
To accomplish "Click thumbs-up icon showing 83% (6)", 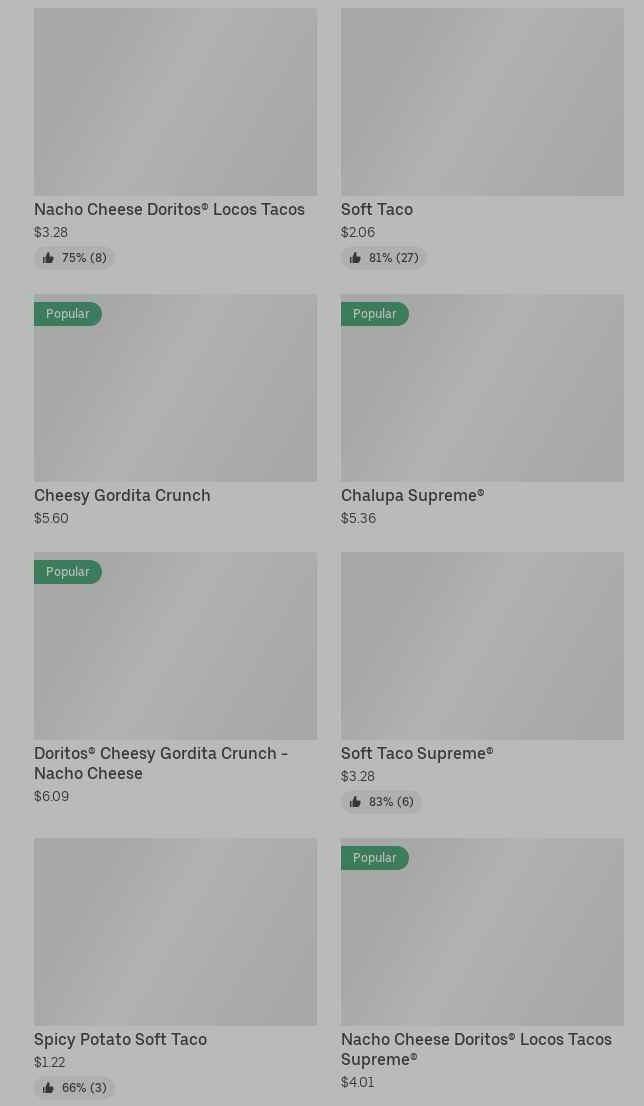I will pos(355,802).
